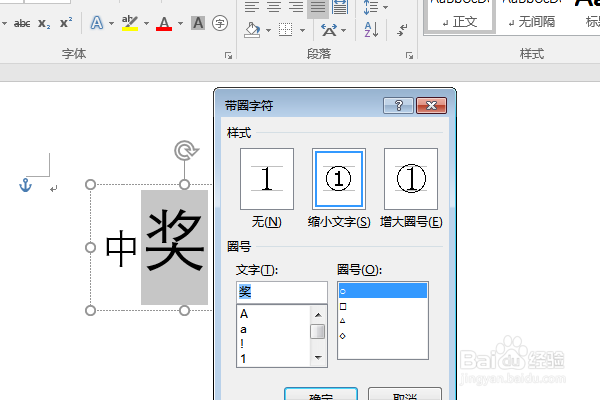
Task: Click rotate handle of text box
Action: click(186, 150)
